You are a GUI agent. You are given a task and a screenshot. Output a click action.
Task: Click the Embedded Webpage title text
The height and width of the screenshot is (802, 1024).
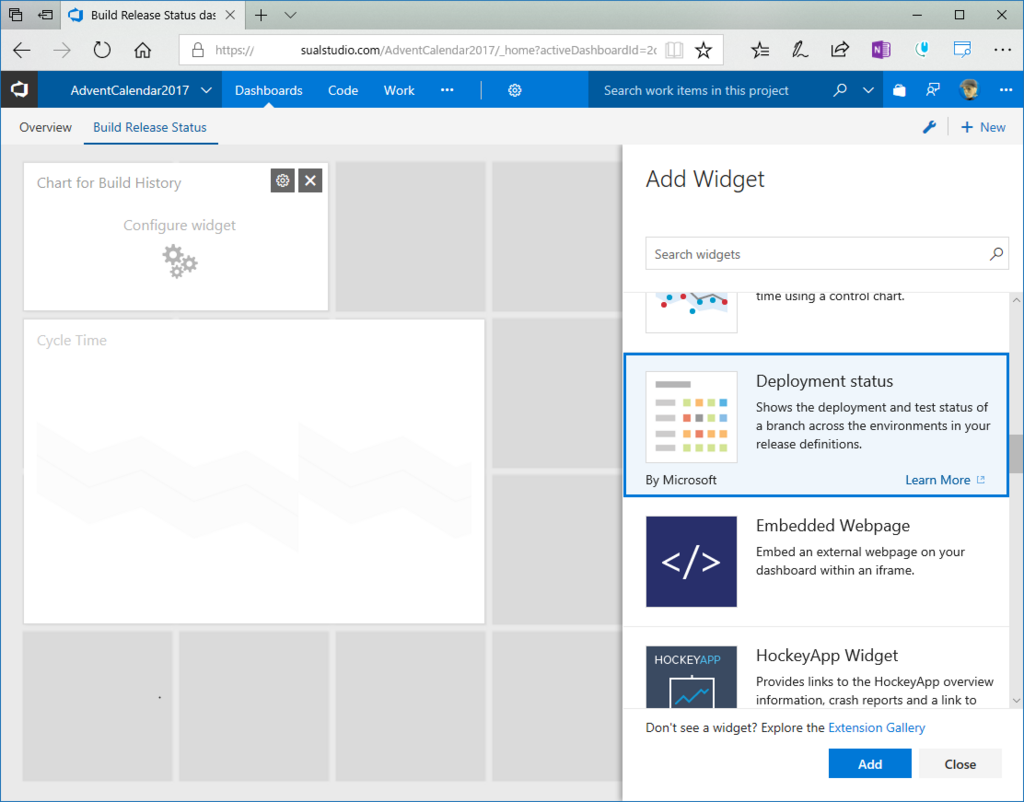(x=833, y=526)
